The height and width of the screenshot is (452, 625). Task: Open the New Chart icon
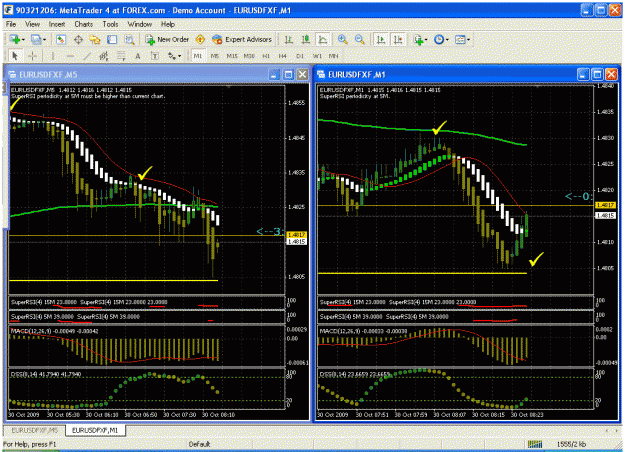[15, 39]
